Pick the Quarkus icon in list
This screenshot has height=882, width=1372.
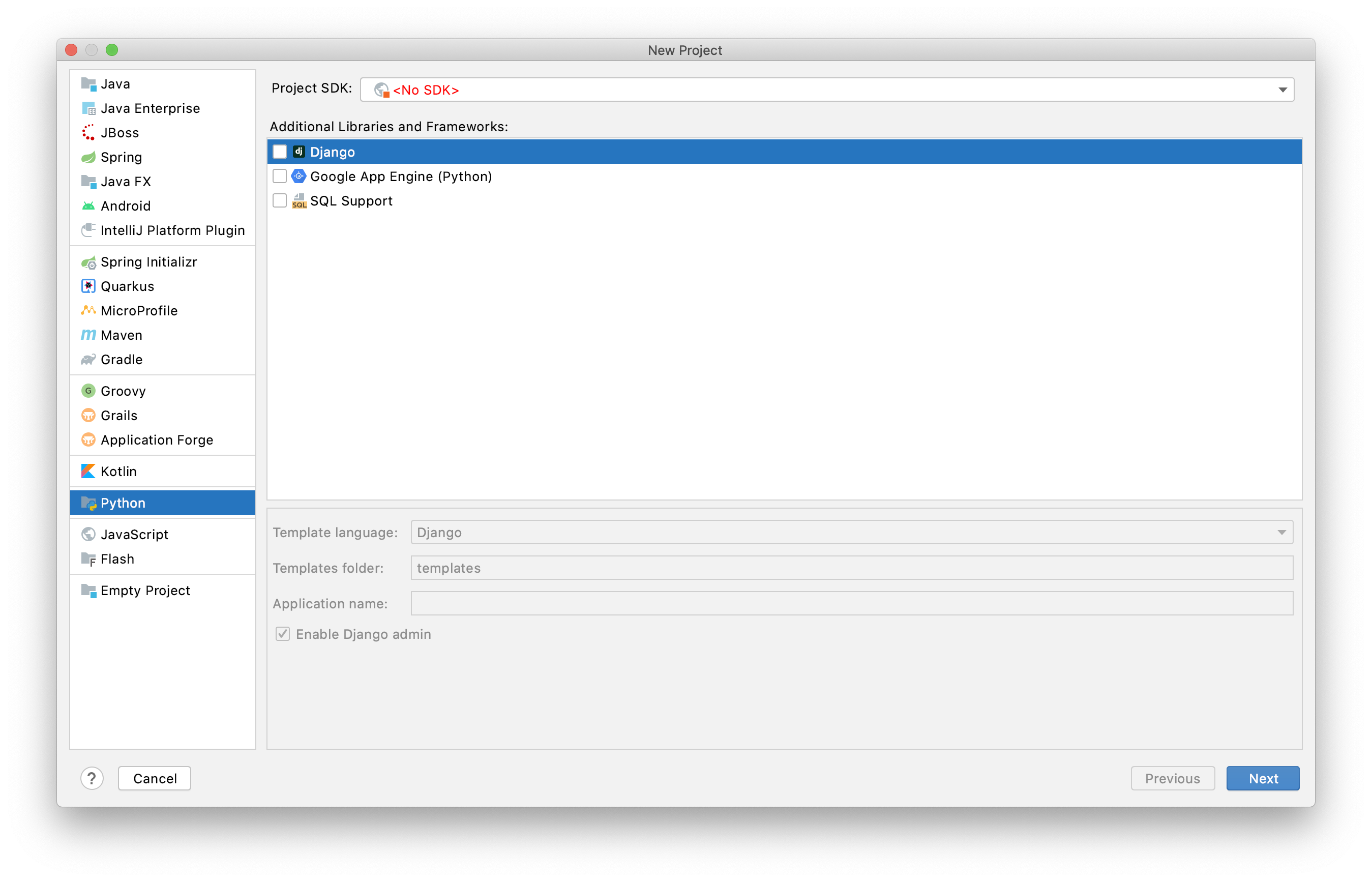[88, 286]
